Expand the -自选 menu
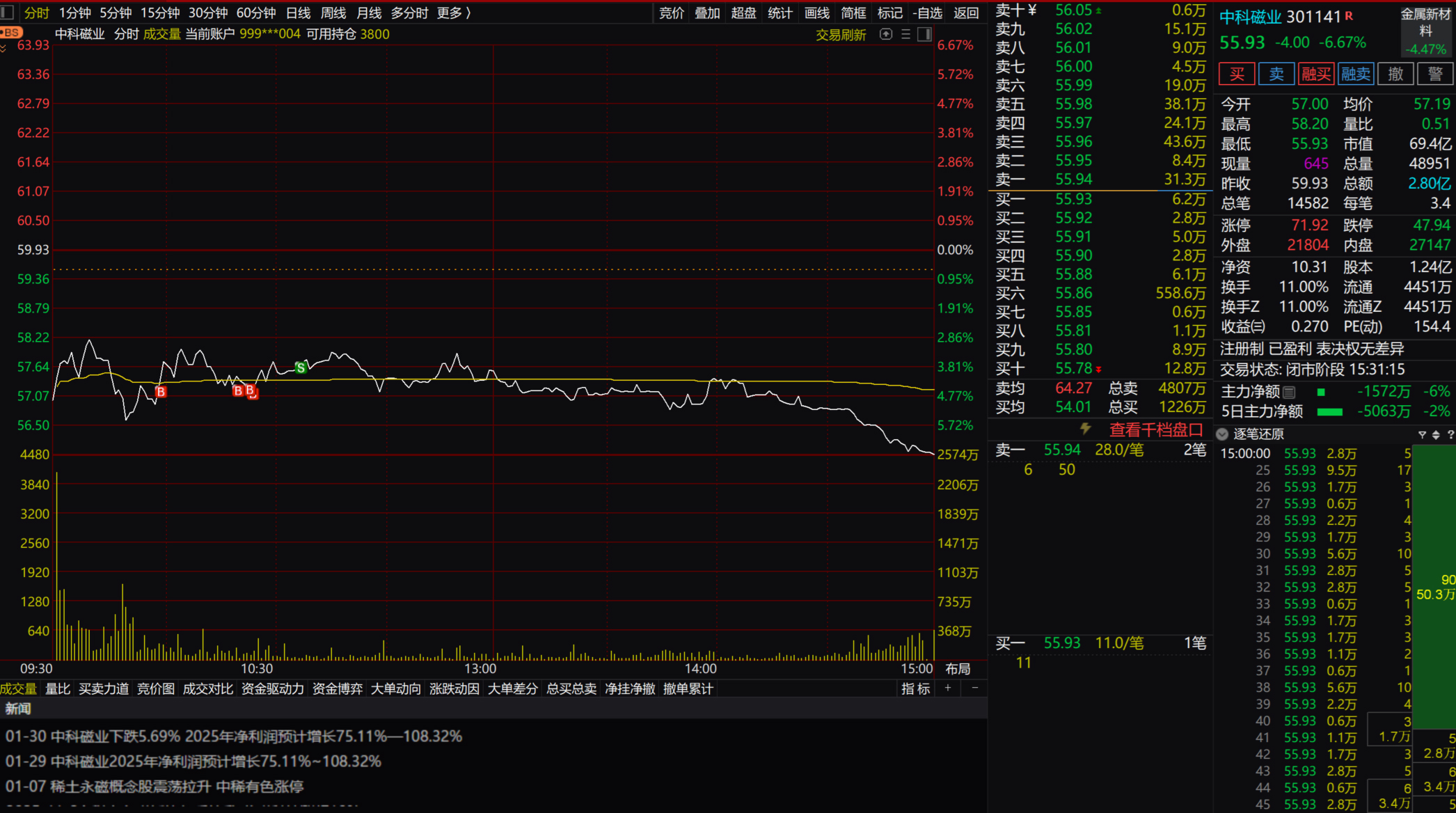The image size is (1456, 813). pyautogui.click(x=927, y=13)
